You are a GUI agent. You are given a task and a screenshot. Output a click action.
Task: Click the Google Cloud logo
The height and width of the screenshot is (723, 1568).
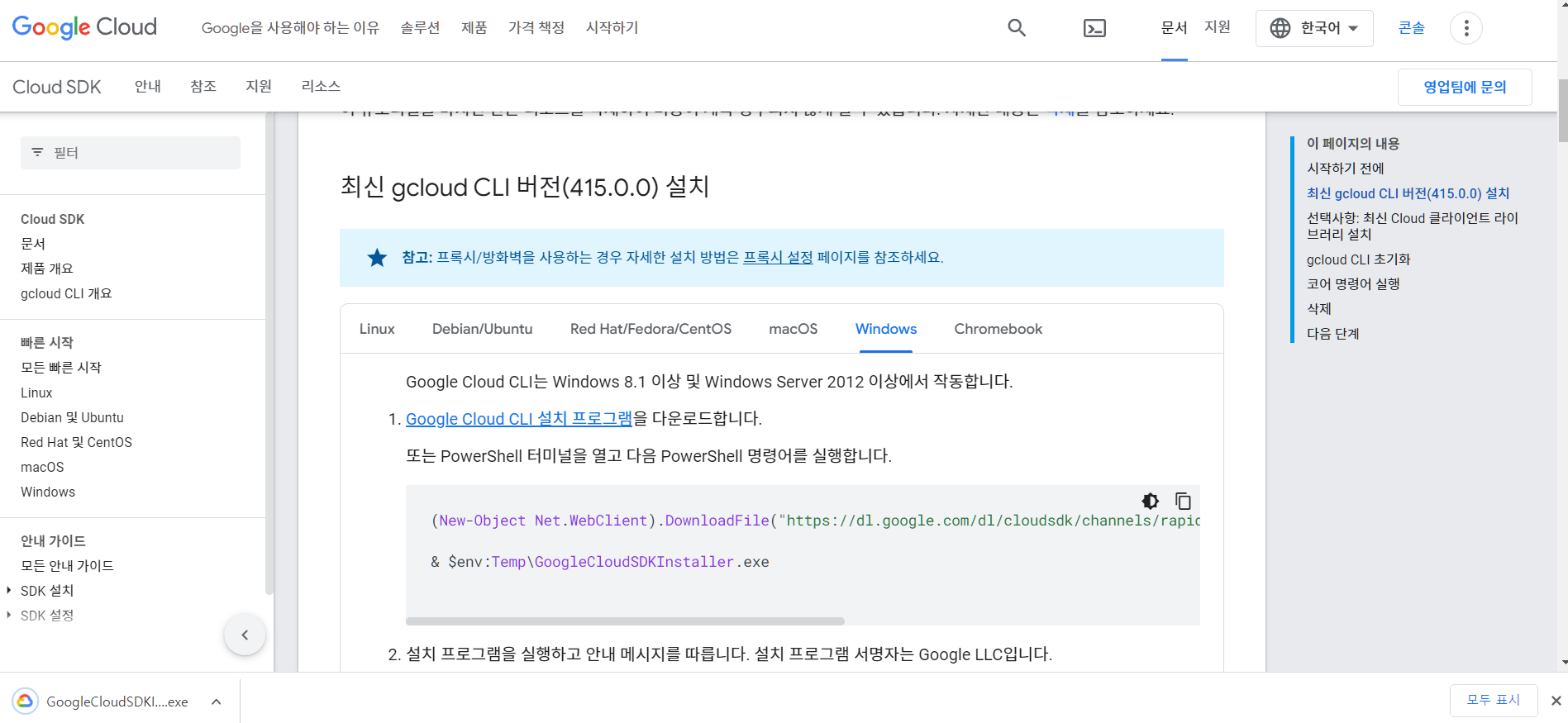84,27
